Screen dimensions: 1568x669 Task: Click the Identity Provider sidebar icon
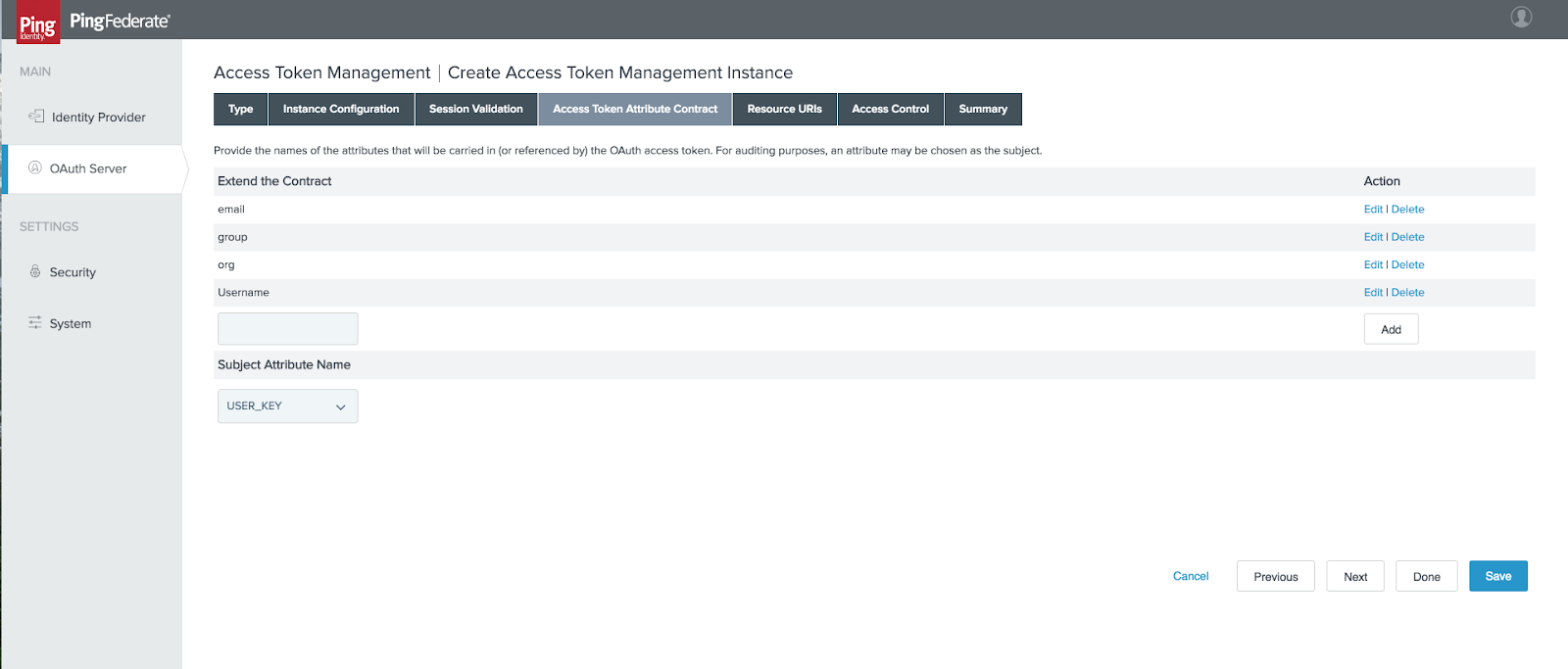point(36,117)
